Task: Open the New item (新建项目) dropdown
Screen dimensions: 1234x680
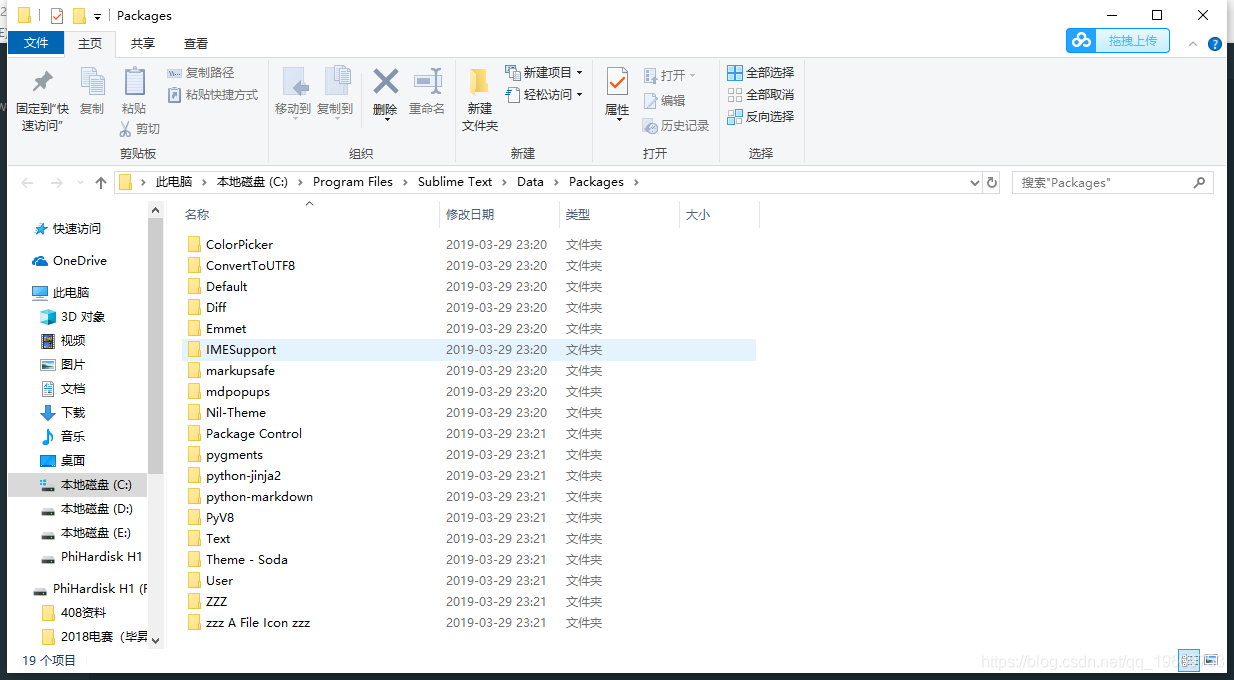Action: [x=544, y=73]
